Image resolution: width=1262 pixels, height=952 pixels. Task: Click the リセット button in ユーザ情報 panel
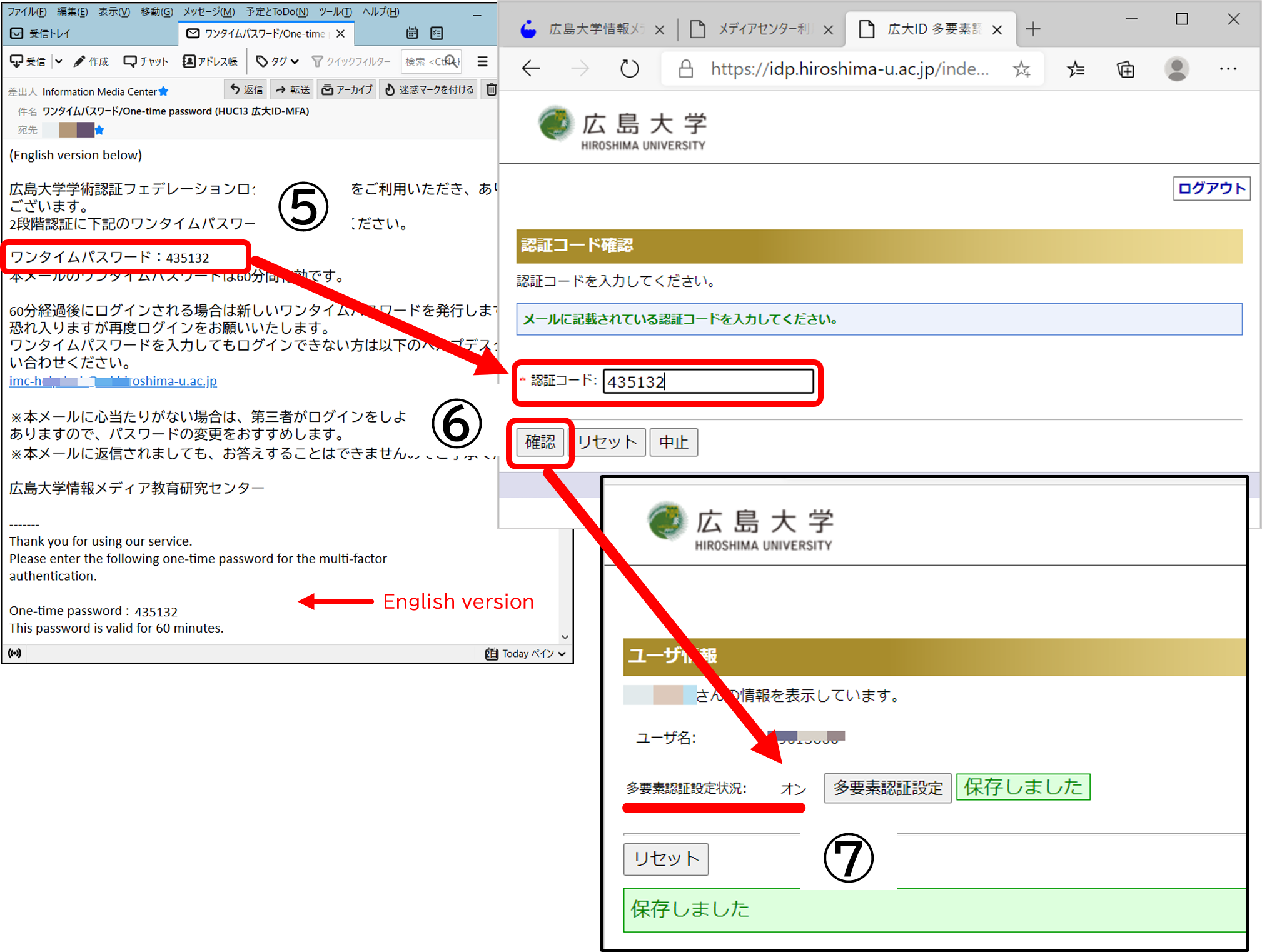[666, 859]
